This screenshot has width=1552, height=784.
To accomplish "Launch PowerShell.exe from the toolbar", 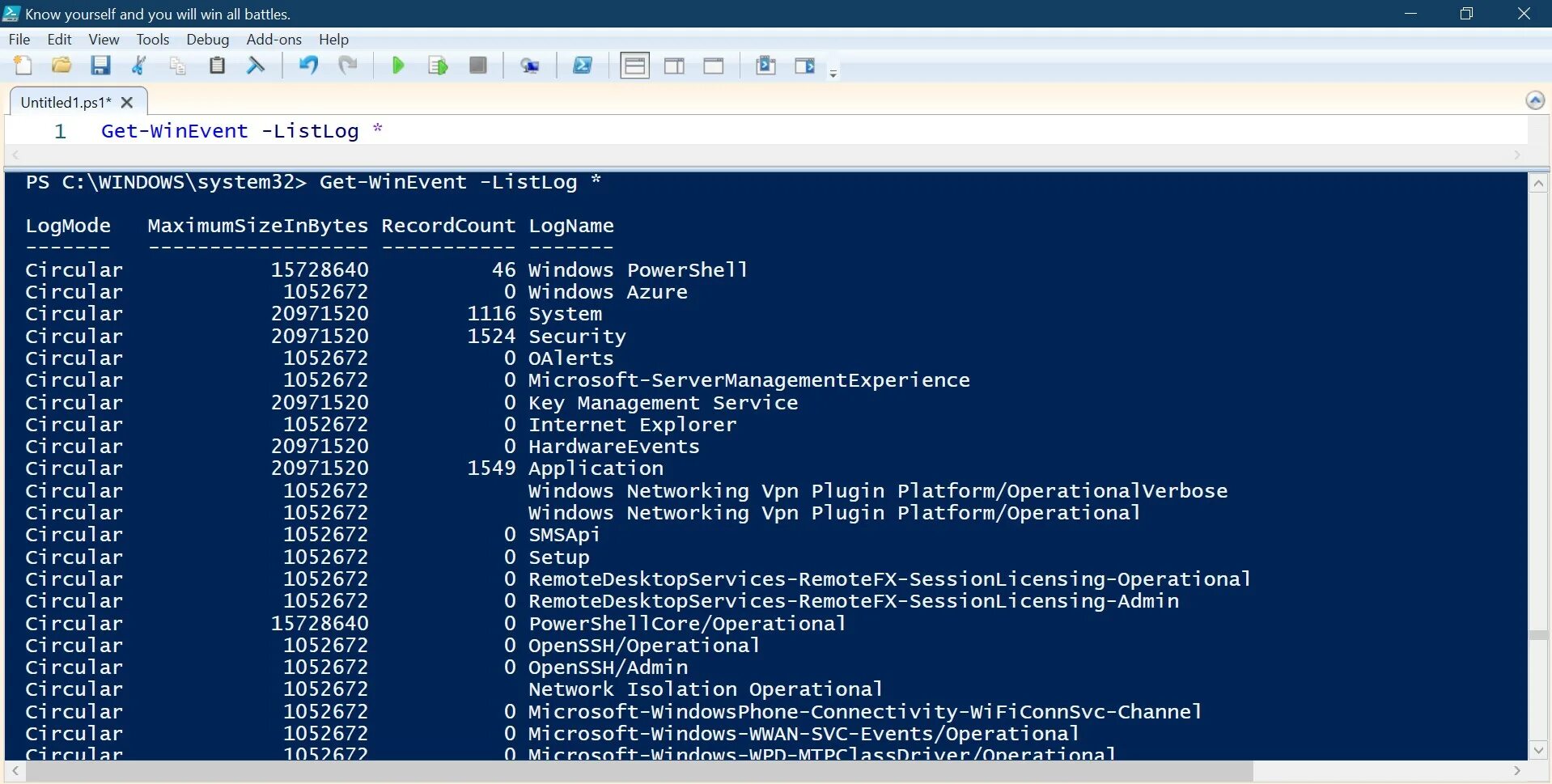I will (583, 66).
